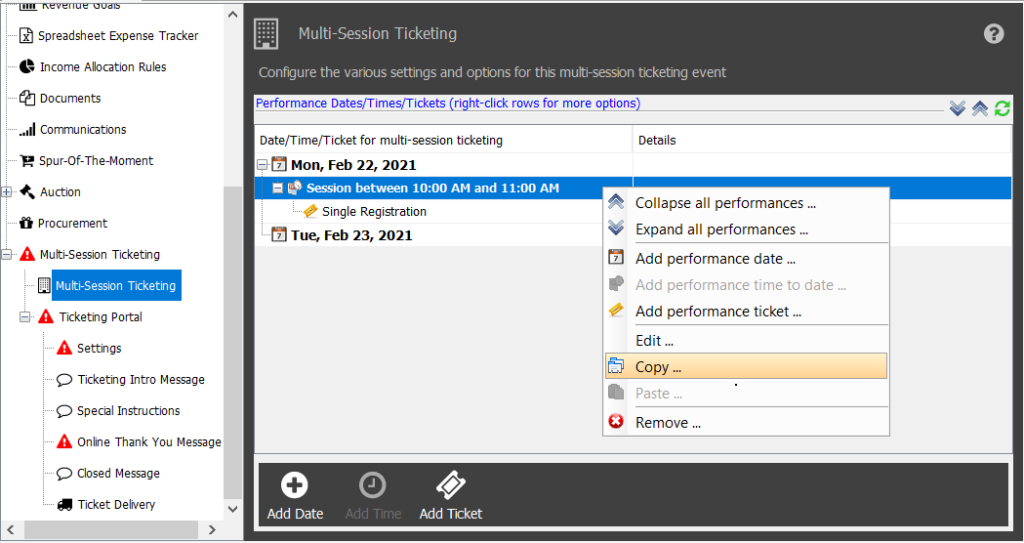This screenshot has width=1024, height=543.
Task: Click Add Date plus icon
Action: click(295, 485)
